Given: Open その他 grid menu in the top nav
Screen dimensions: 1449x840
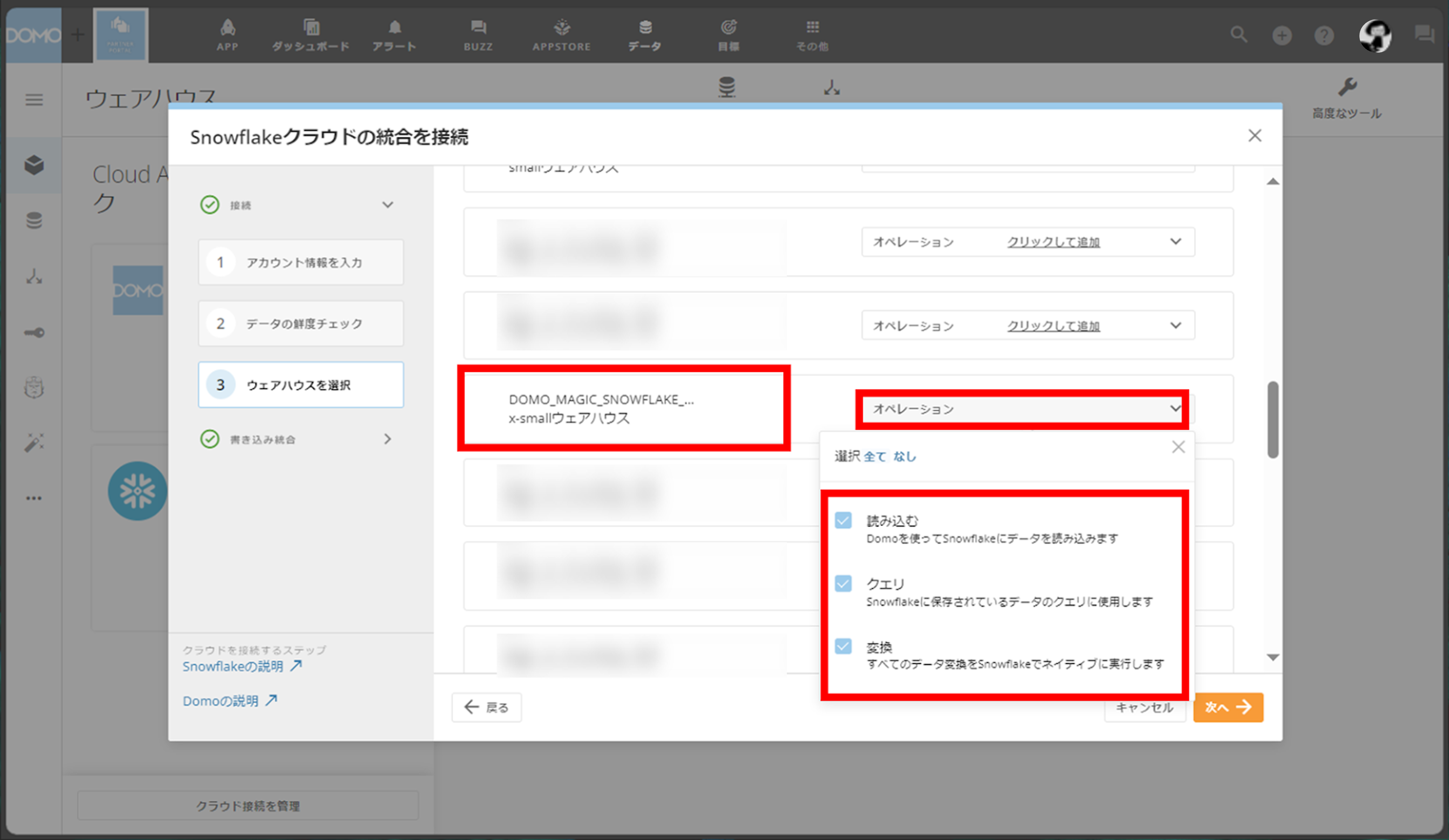Looking at the screenshot, I should [x=812, y=35].
